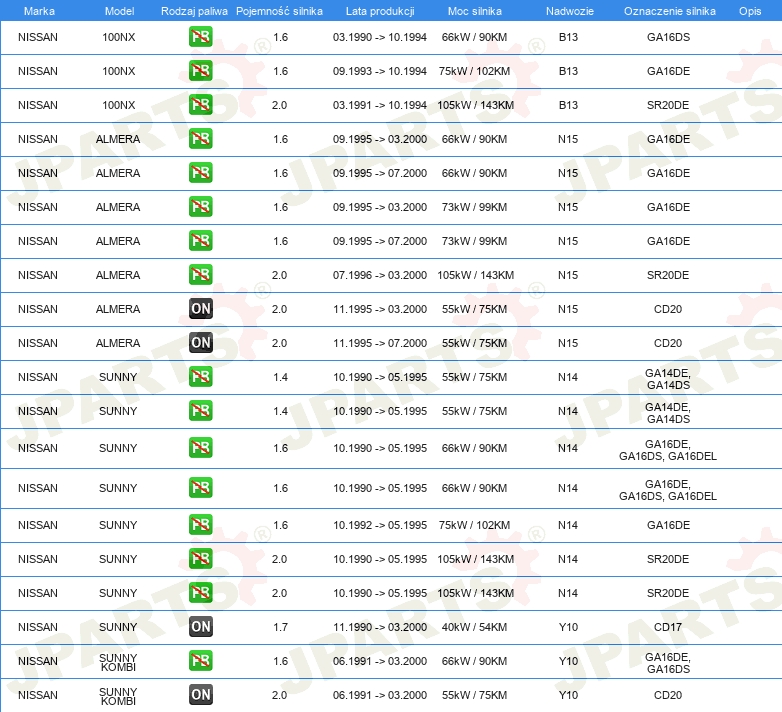Click the Lata produkcji column header
Screen dimensions: 782x712
coord(380,11)
